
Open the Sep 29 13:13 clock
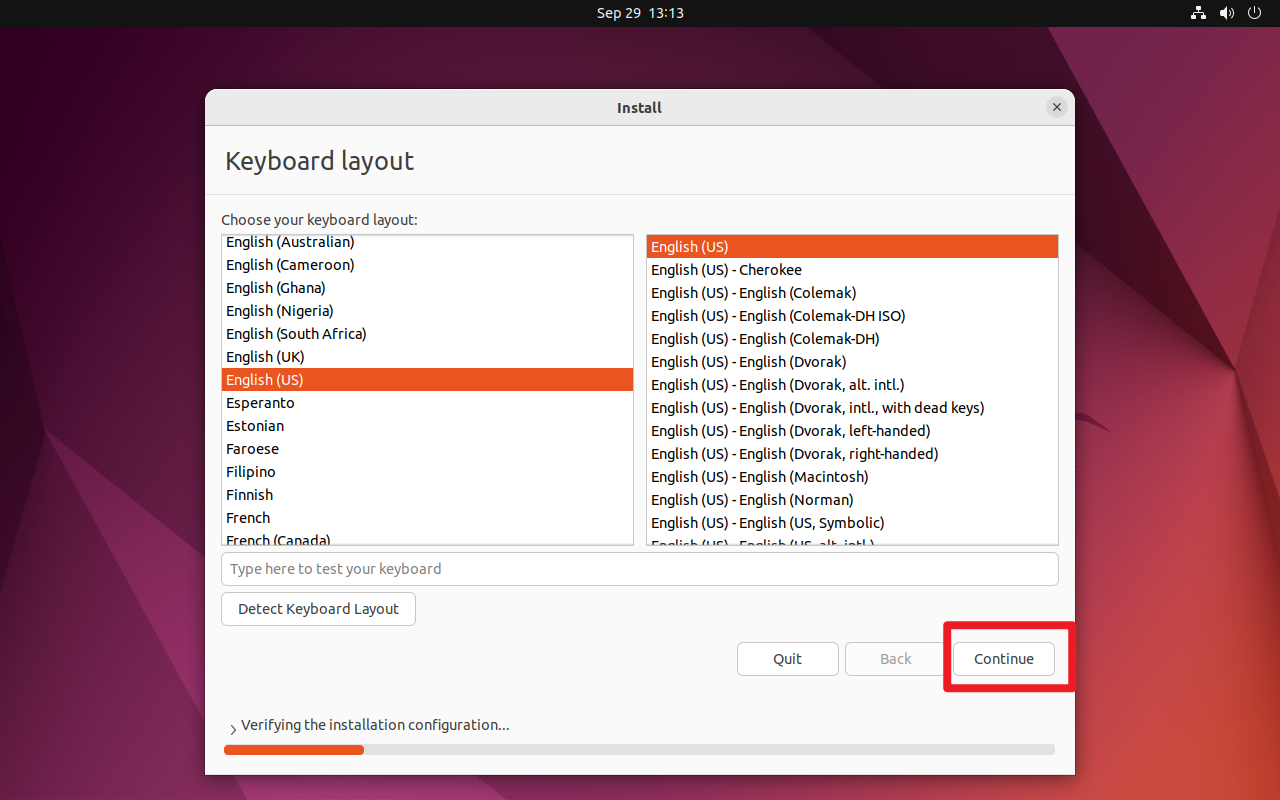pyautogui.click(x=640, y=13)
